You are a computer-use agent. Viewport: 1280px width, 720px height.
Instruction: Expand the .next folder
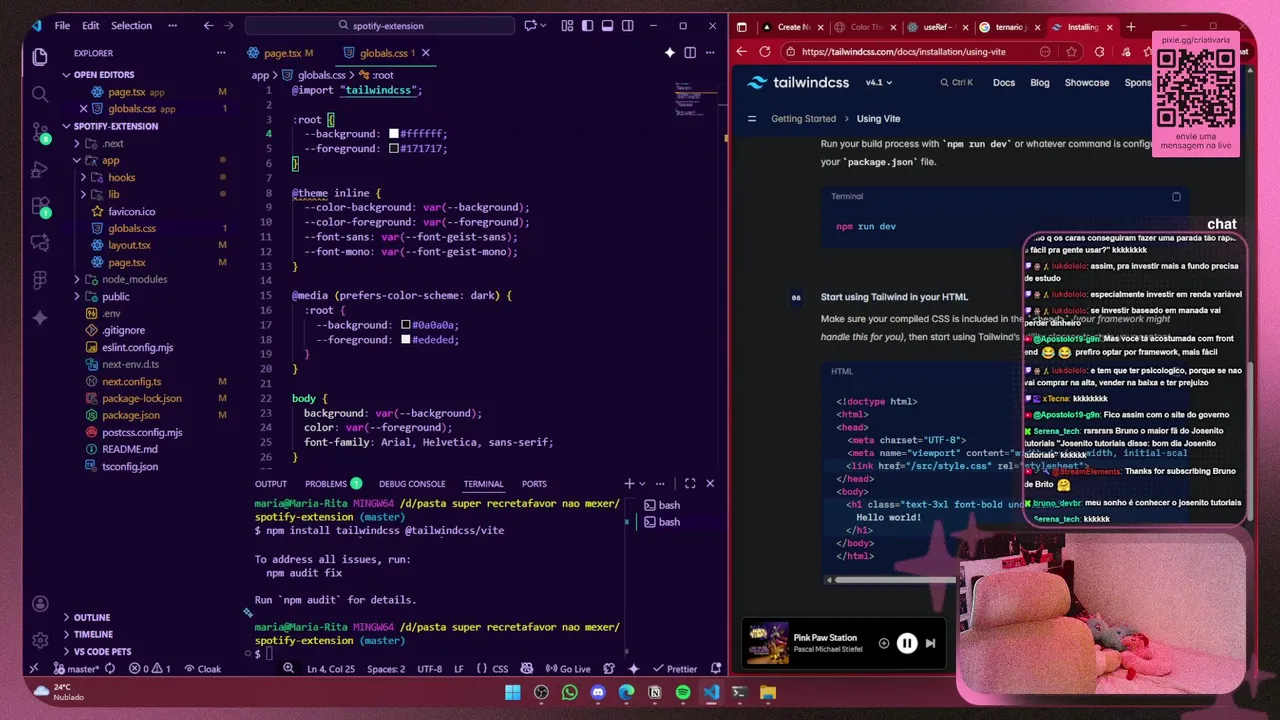tap(77, 143)
